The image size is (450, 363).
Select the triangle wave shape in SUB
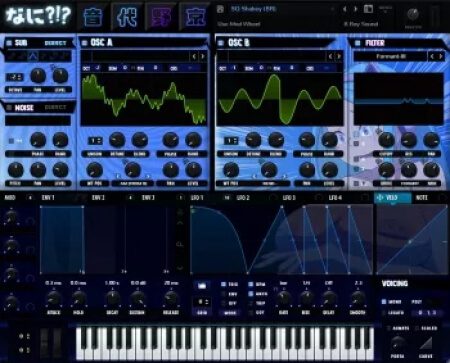tap(33, 56)
